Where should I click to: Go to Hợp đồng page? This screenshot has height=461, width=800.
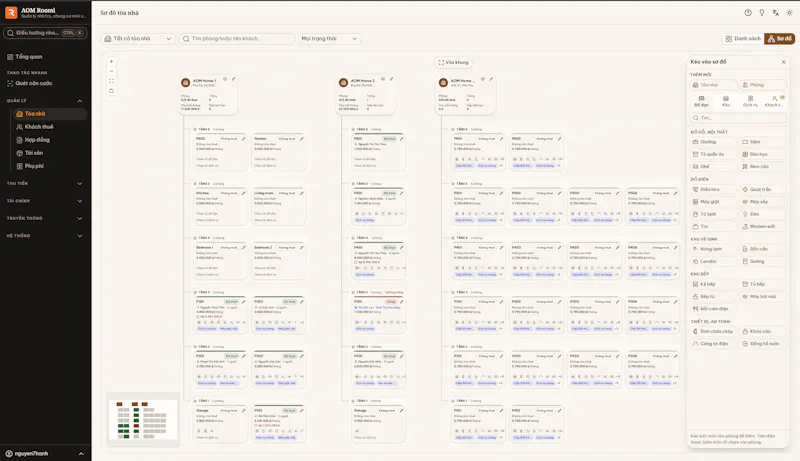pos(49,140)
